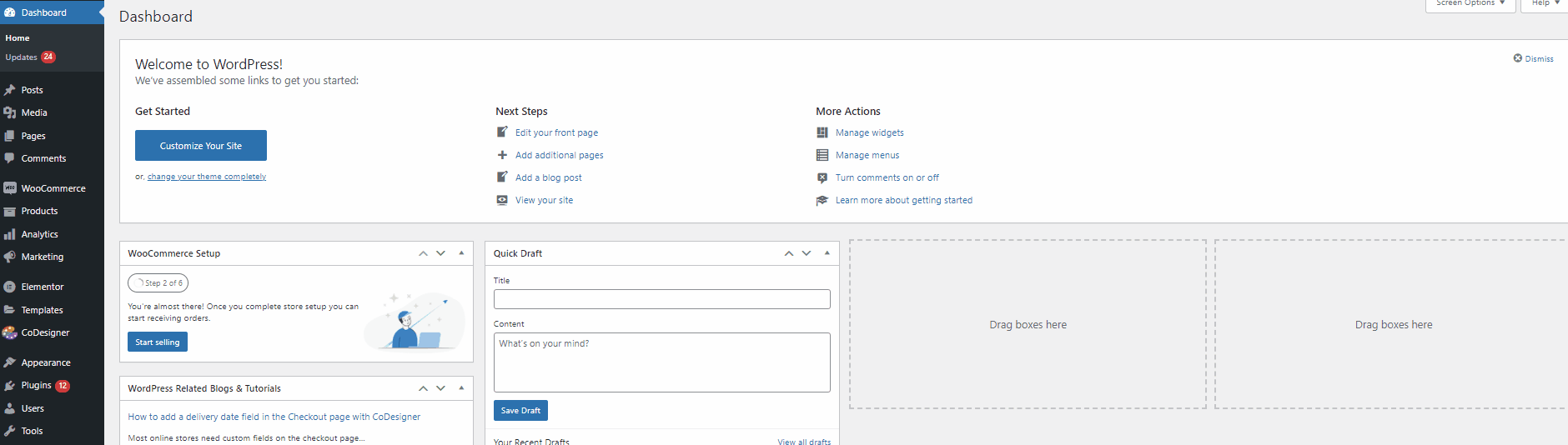Viewport: 1568px width, 445px height.
Task: Click the edit icon beside Edit your front page
Action: (x=502, y=132)
